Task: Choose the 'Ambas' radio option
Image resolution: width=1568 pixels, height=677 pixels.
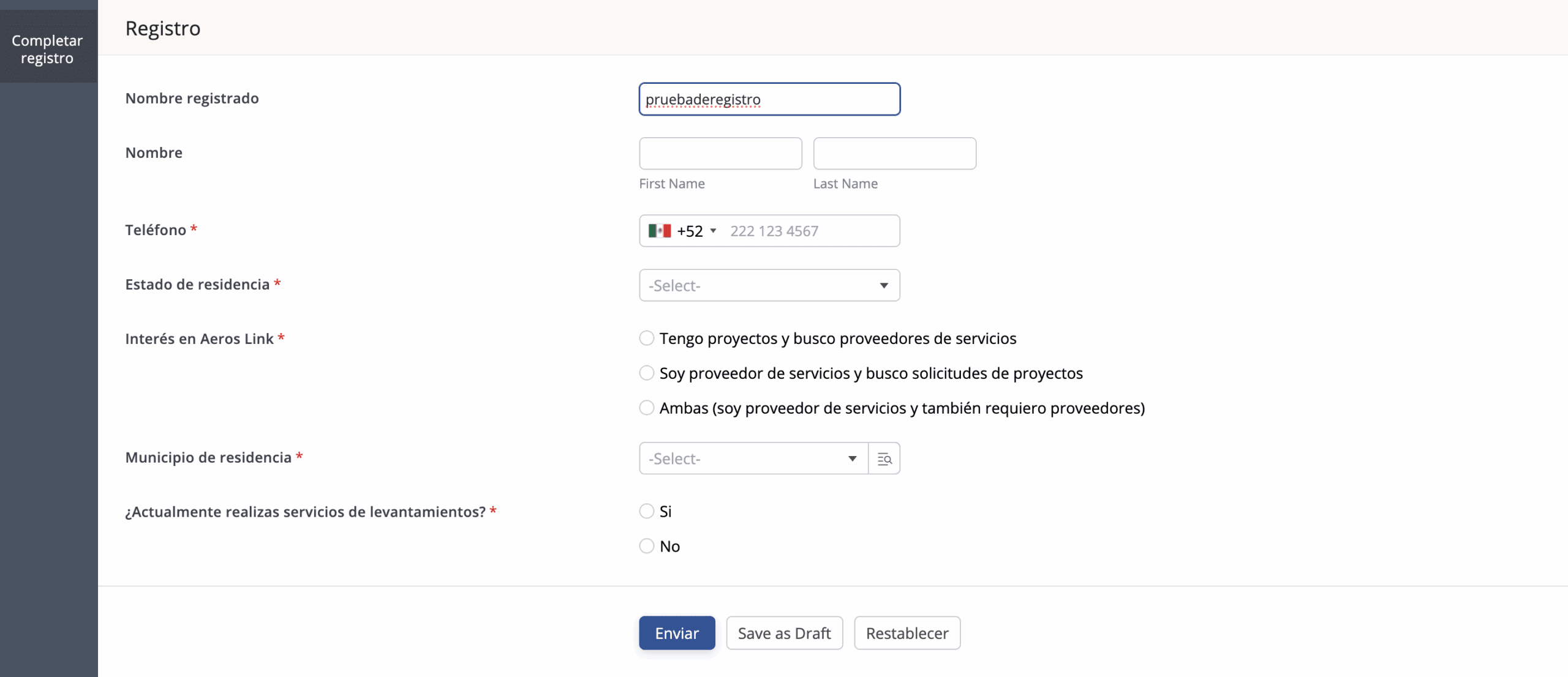Action: (647, 408)
